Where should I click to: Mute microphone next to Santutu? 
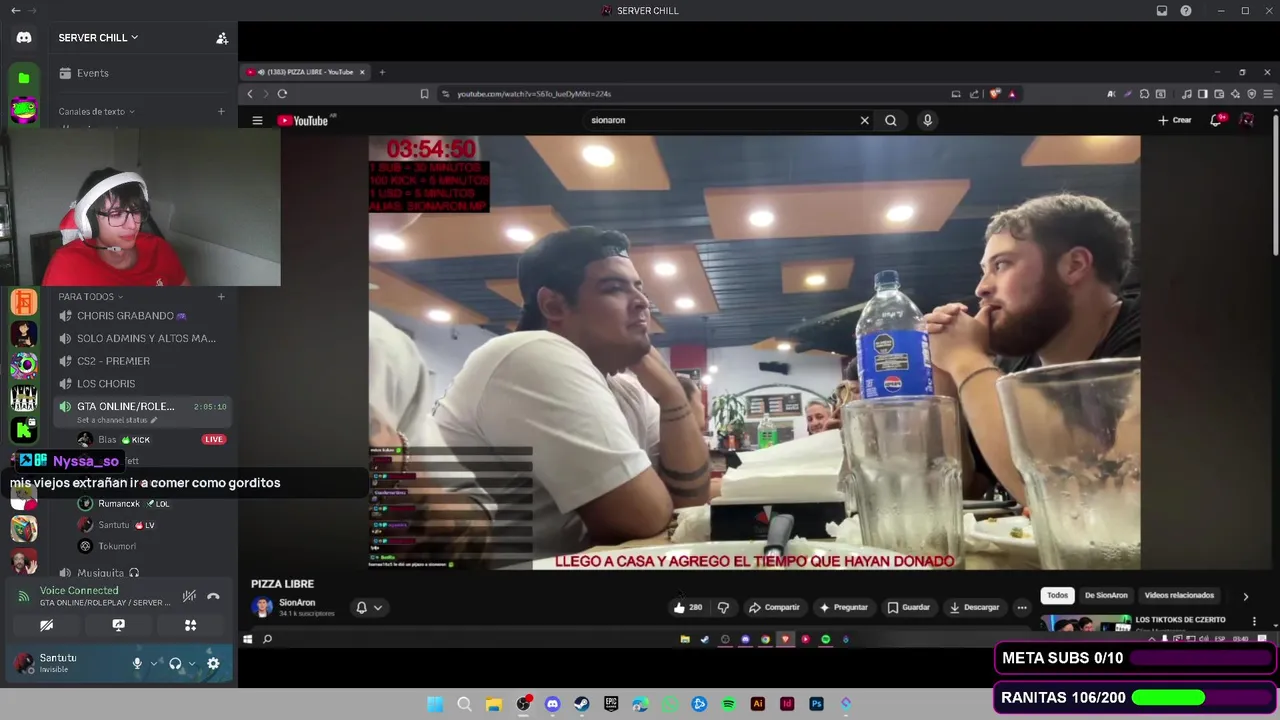click(137, 663)
